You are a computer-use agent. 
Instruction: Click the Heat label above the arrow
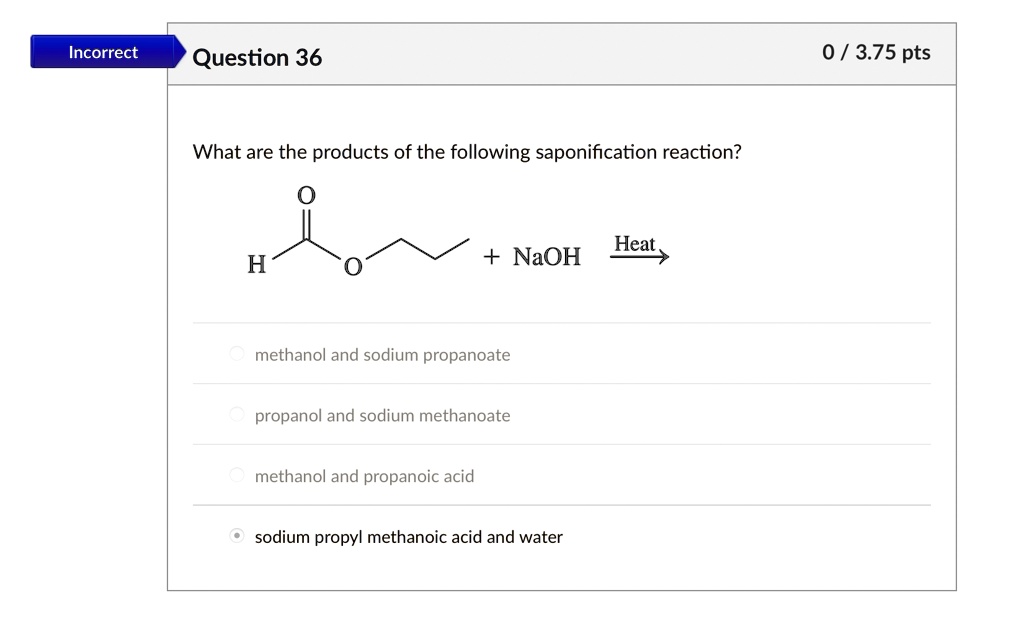coord(634,243)
